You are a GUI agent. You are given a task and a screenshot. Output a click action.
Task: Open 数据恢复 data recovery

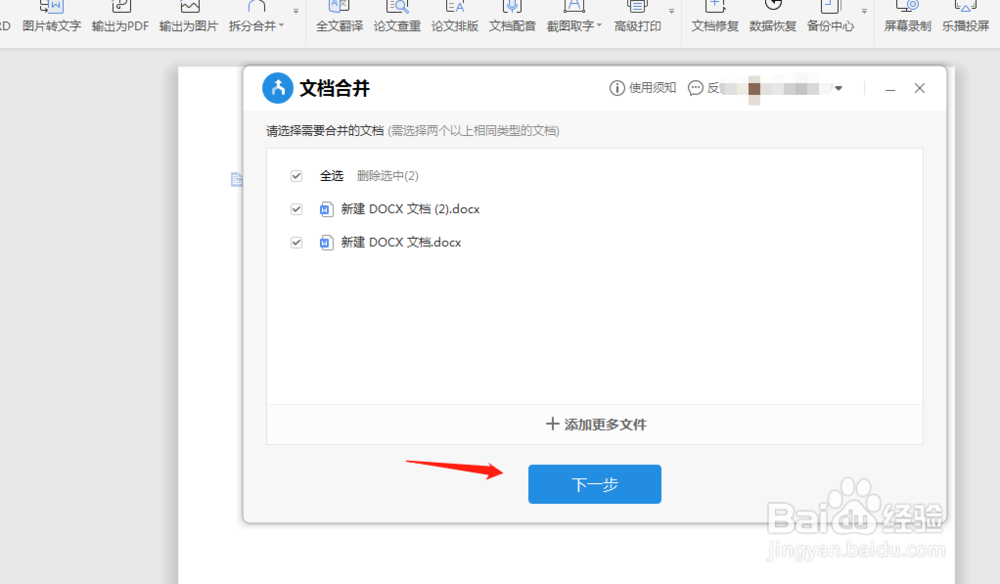pos(772,18)
